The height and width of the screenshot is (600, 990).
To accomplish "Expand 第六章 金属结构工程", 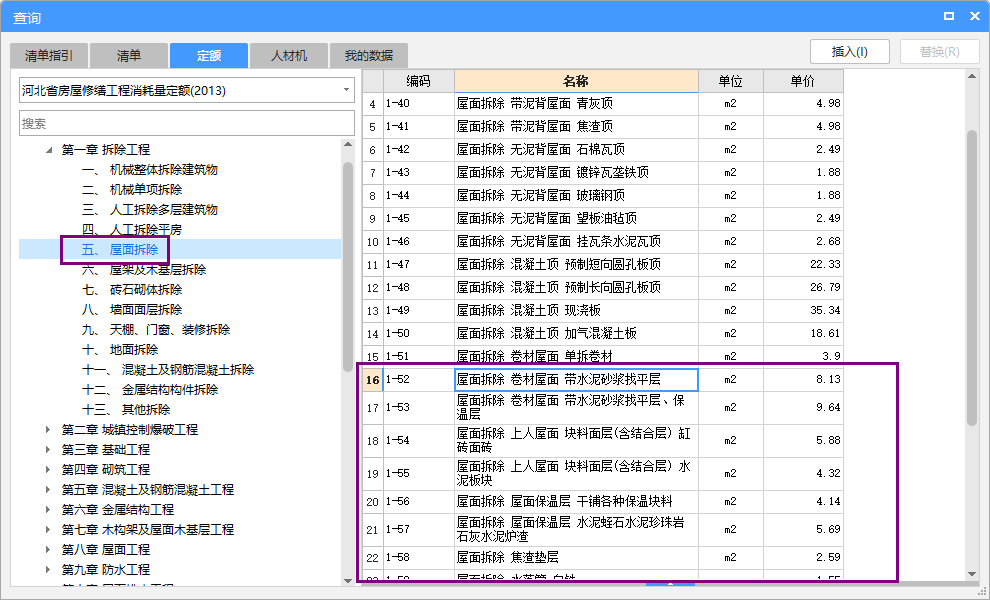I will [x=49, y=510].
